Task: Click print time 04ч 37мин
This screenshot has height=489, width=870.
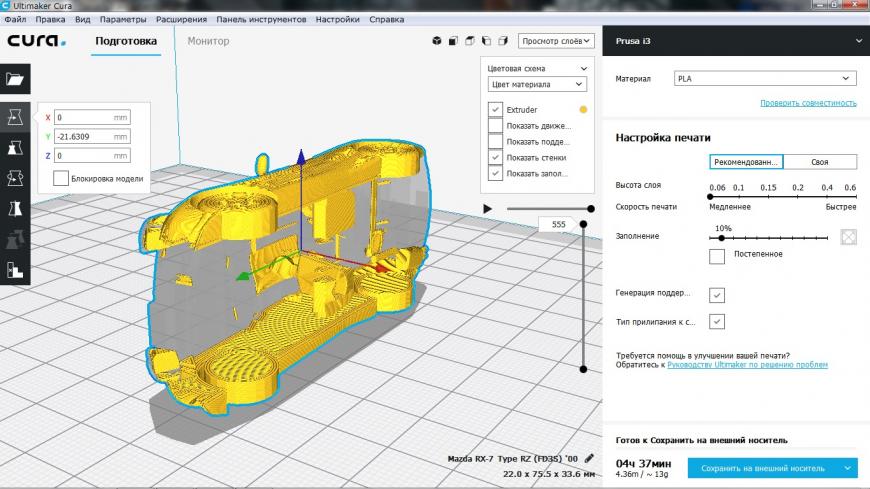Action: (643, 463)
